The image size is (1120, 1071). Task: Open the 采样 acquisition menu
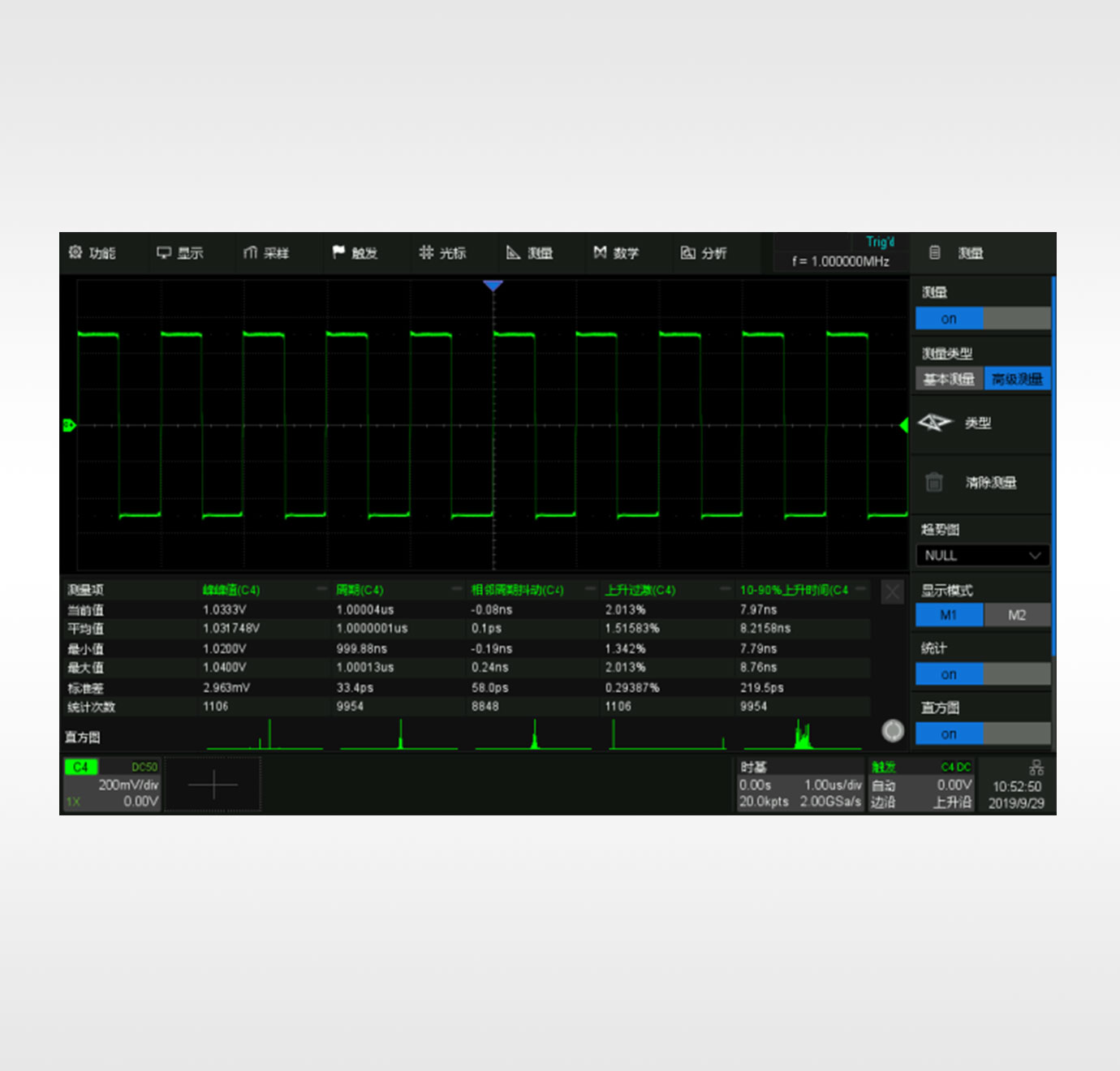click(266, 253)
